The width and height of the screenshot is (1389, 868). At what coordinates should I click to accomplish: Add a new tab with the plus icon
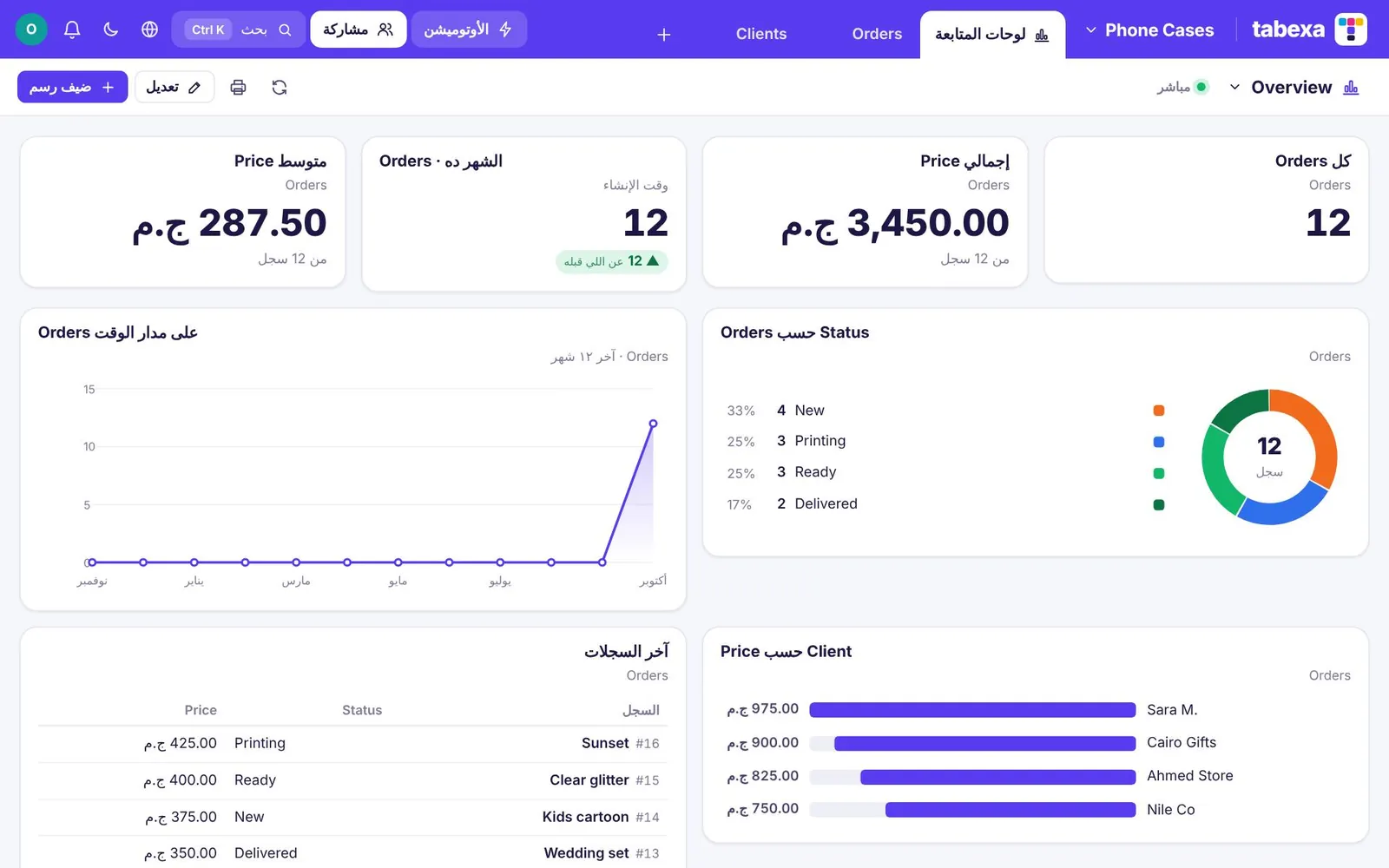pyautogui.click(x=664, y=35)
